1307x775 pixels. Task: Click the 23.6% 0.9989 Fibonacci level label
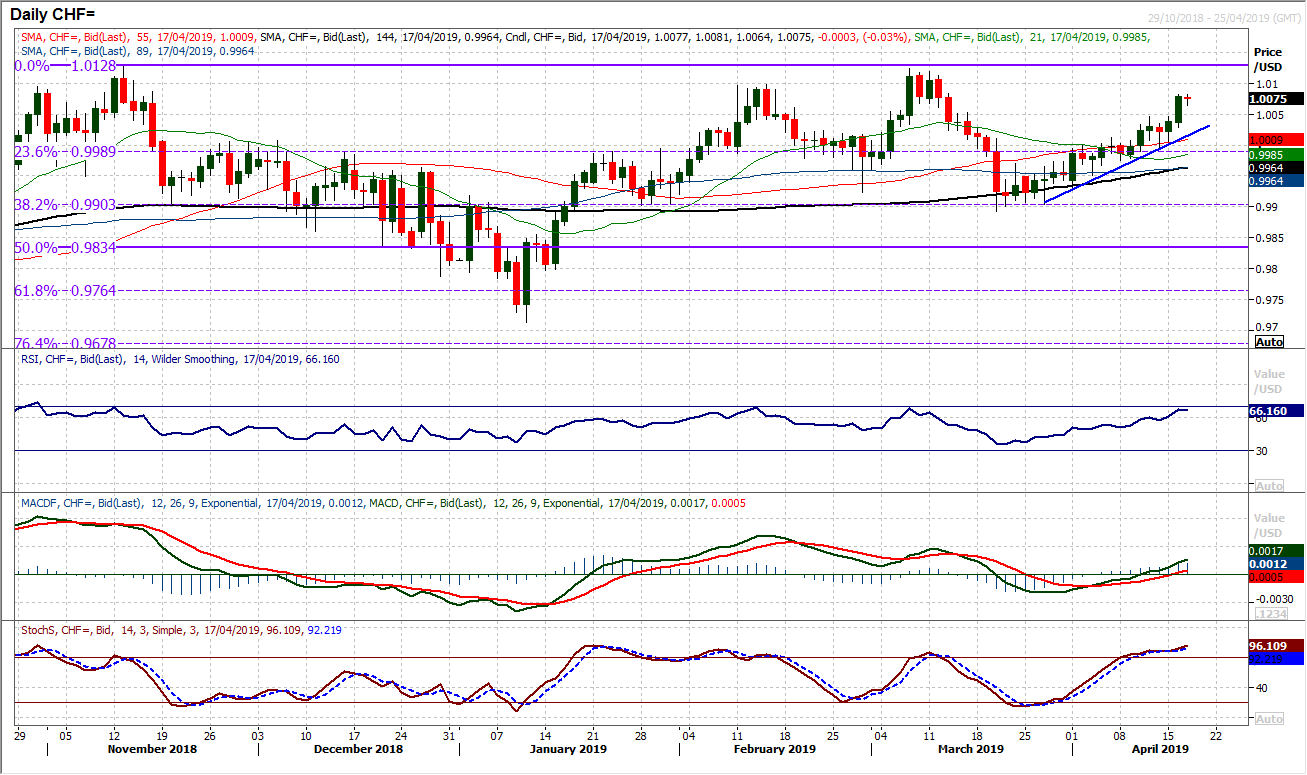pos(66,151)
